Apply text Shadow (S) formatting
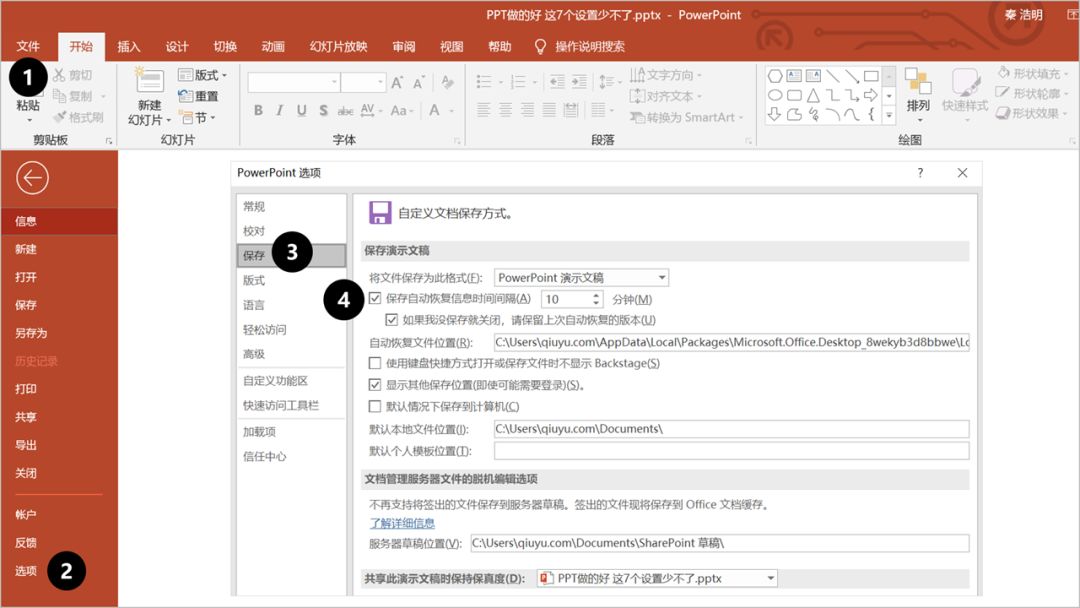The height and width of the screenshot is (608, 1080). (323, 110)
